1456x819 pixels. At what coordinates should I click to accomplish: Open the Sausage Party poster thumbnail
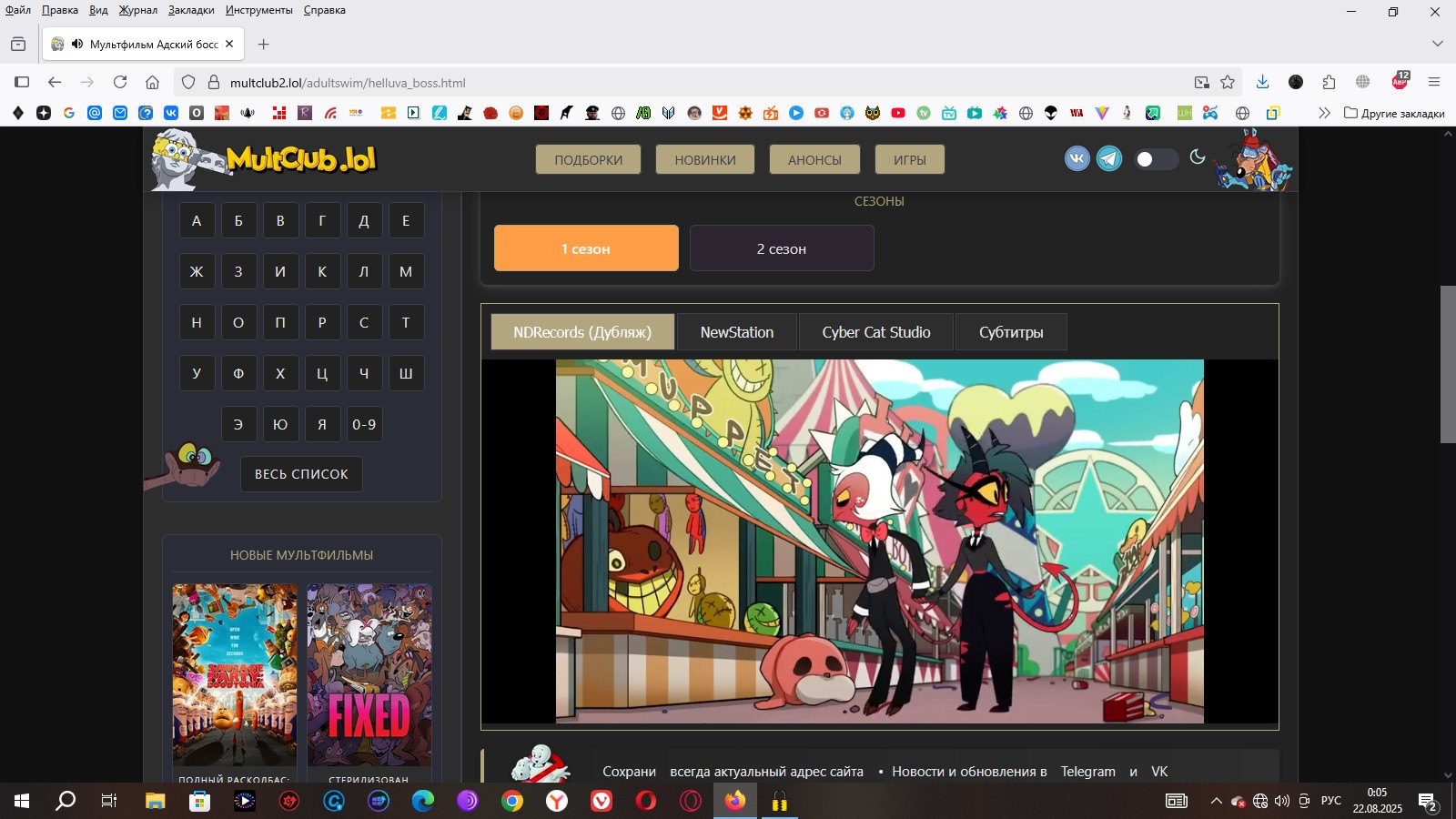click(x=235, y=674)
